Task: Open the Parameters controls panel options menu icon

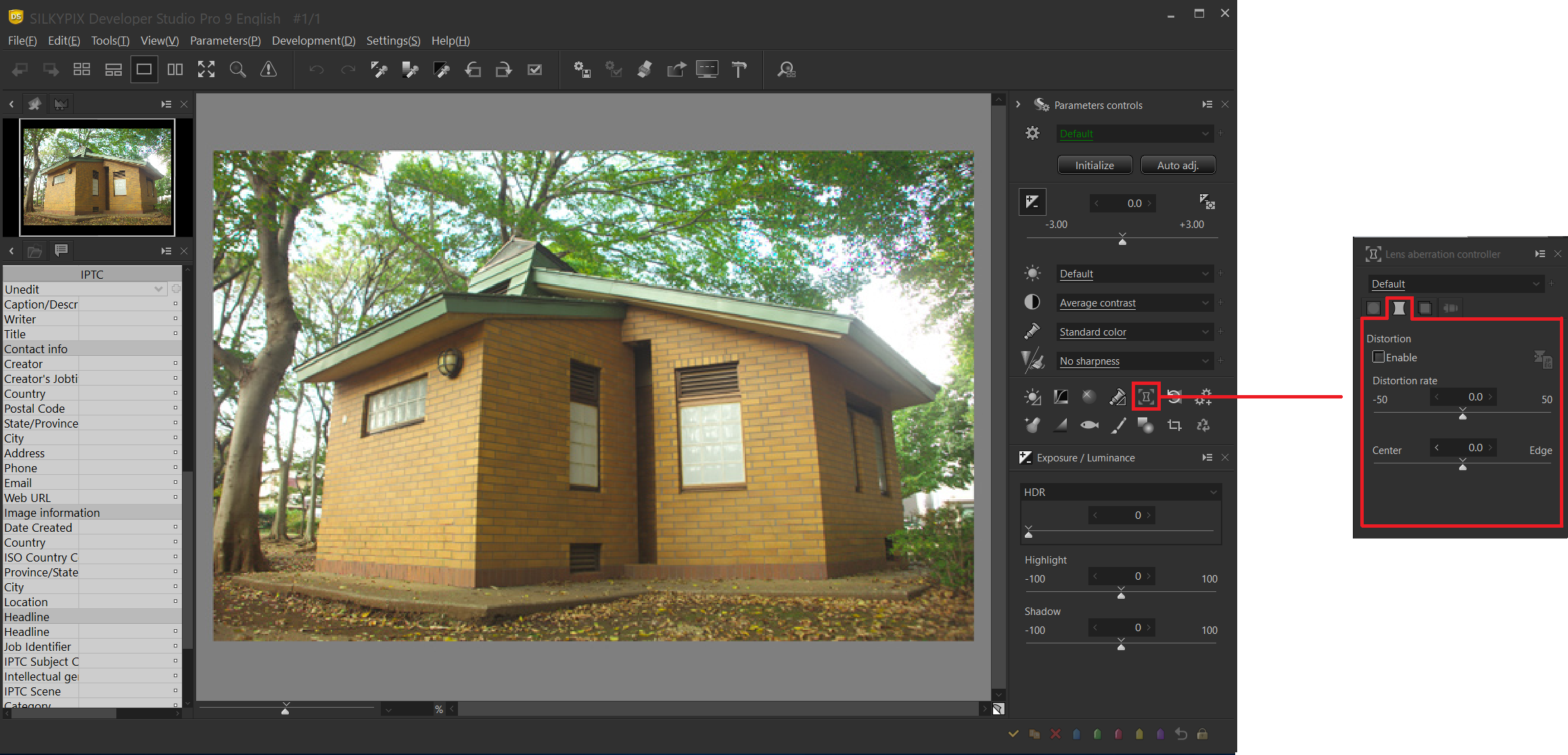Action: point(1207,105)
